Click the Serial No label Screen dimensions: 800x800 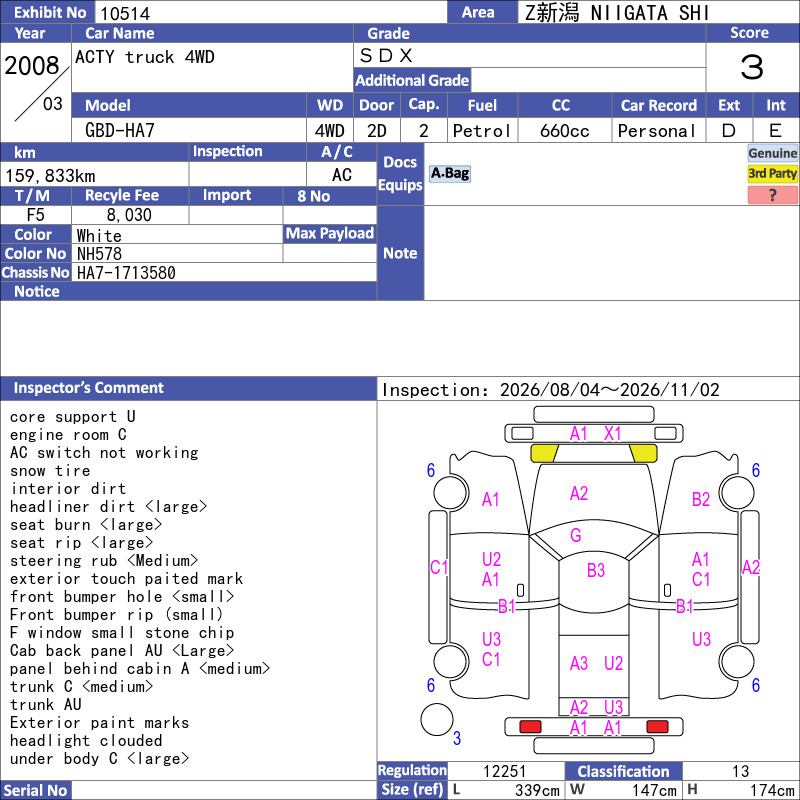[x=35, y=790]
